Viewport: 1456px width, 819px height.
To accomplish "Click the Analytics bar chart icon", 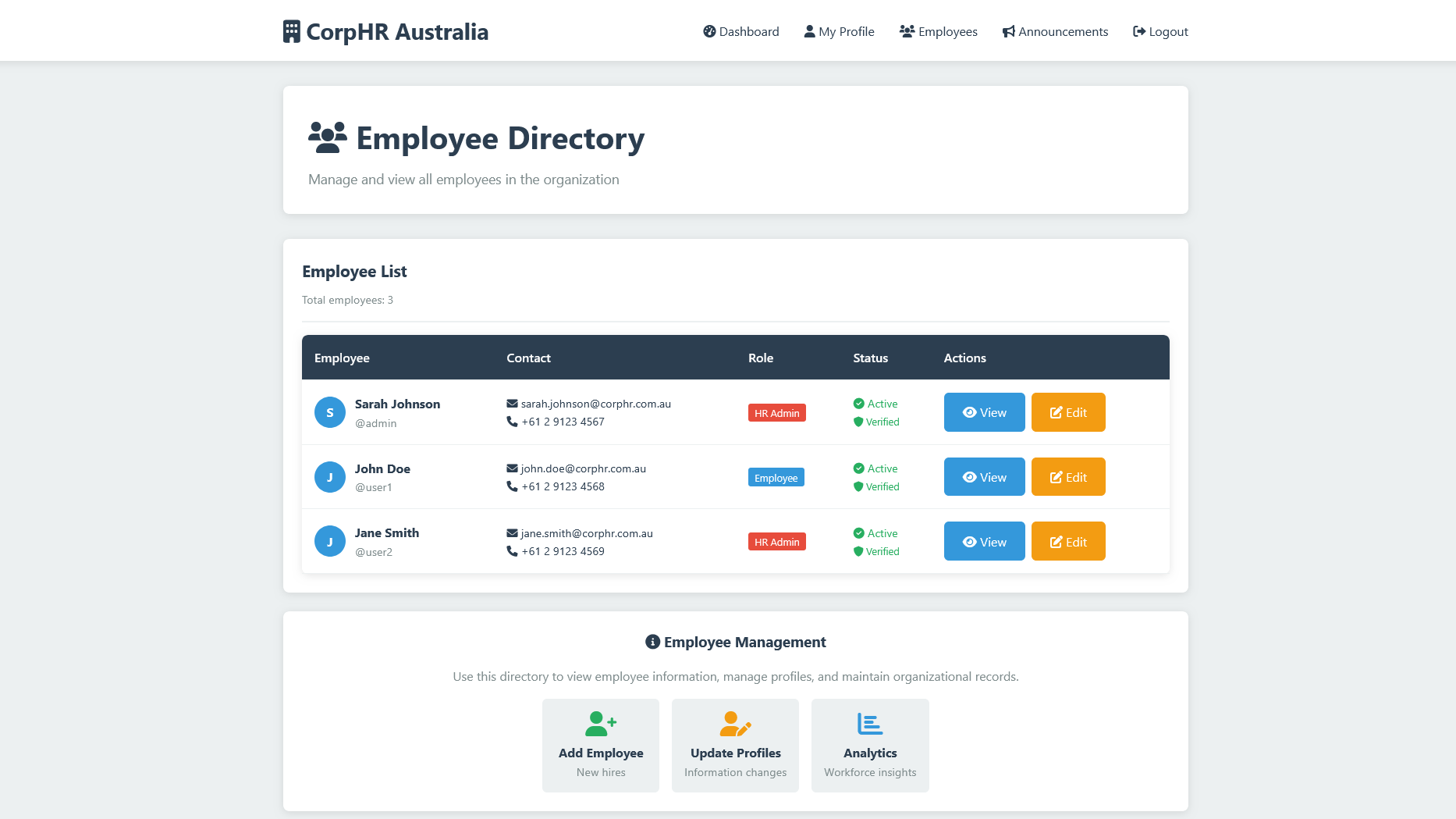I will point(869,724).
